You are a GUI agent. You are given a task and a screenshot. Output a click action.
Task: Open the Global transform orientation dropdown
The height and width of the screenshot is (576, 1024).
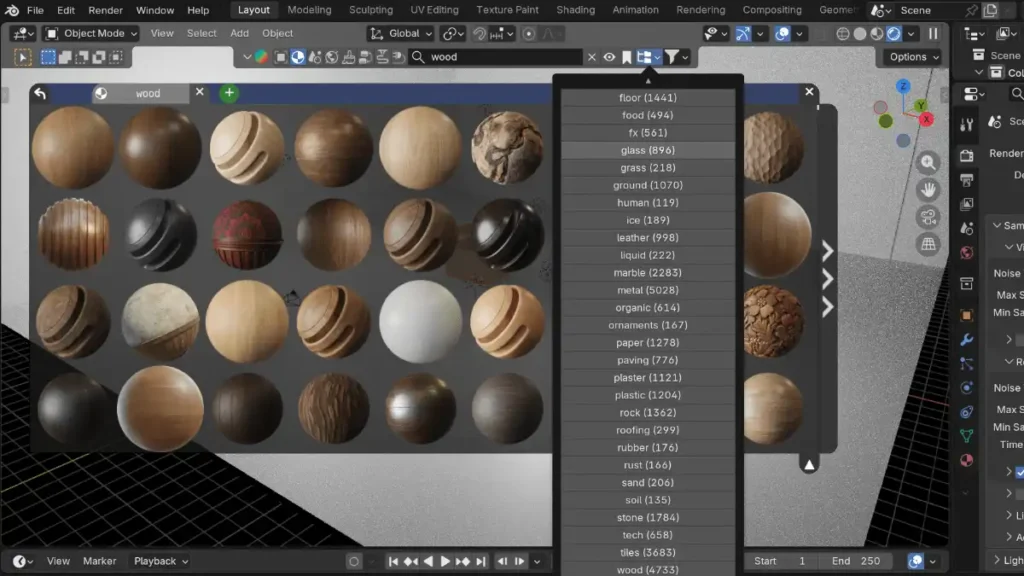tap(400, 33)
